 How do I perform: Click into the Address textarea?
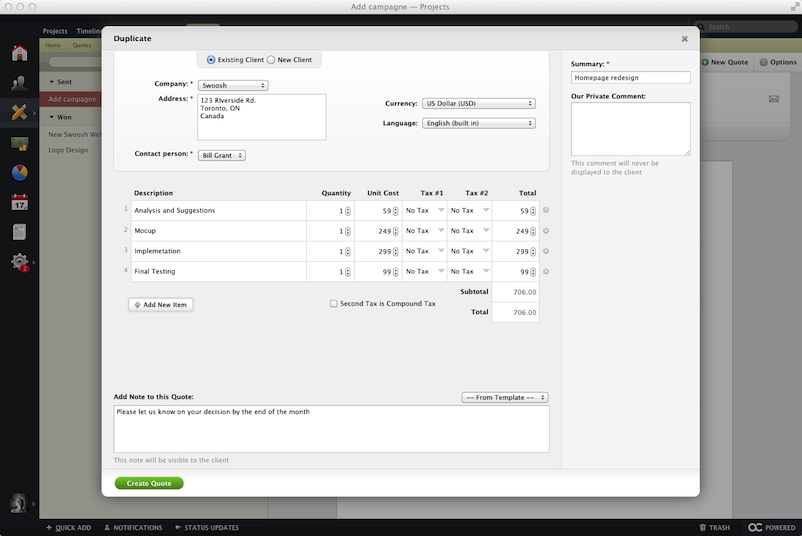pyautogui.click(x=262, y=117)
